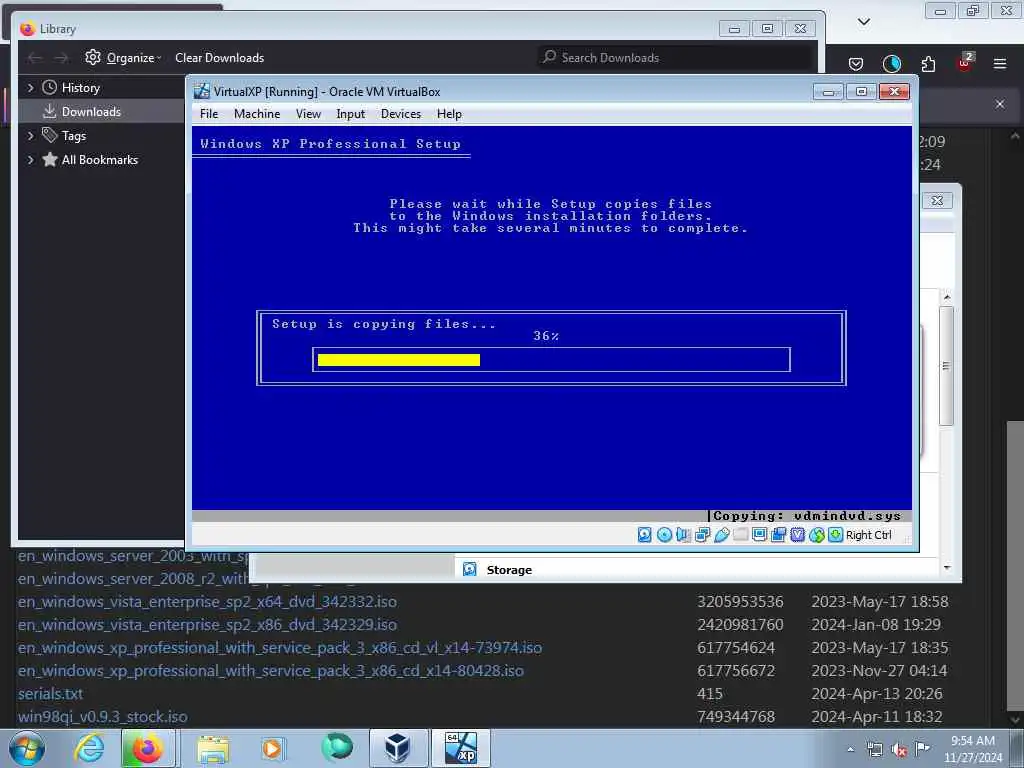
Task: Click the shared folders status icon, greyed out
Action: point(741,535)
